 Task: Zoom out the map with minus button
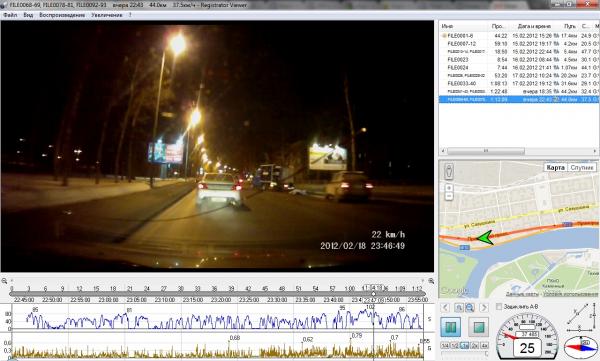pyautogui.click(x=449, y=196)
